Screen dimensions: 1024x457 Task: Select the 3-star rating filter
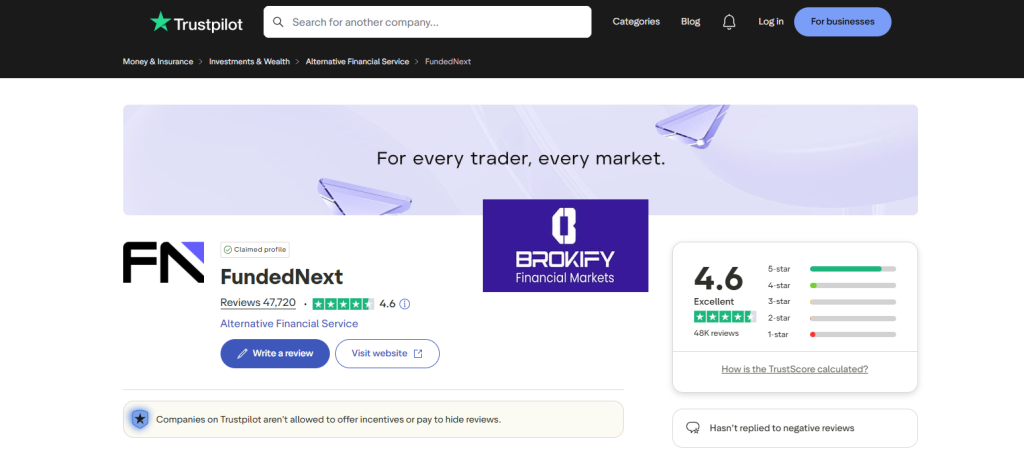pos(831,301)
